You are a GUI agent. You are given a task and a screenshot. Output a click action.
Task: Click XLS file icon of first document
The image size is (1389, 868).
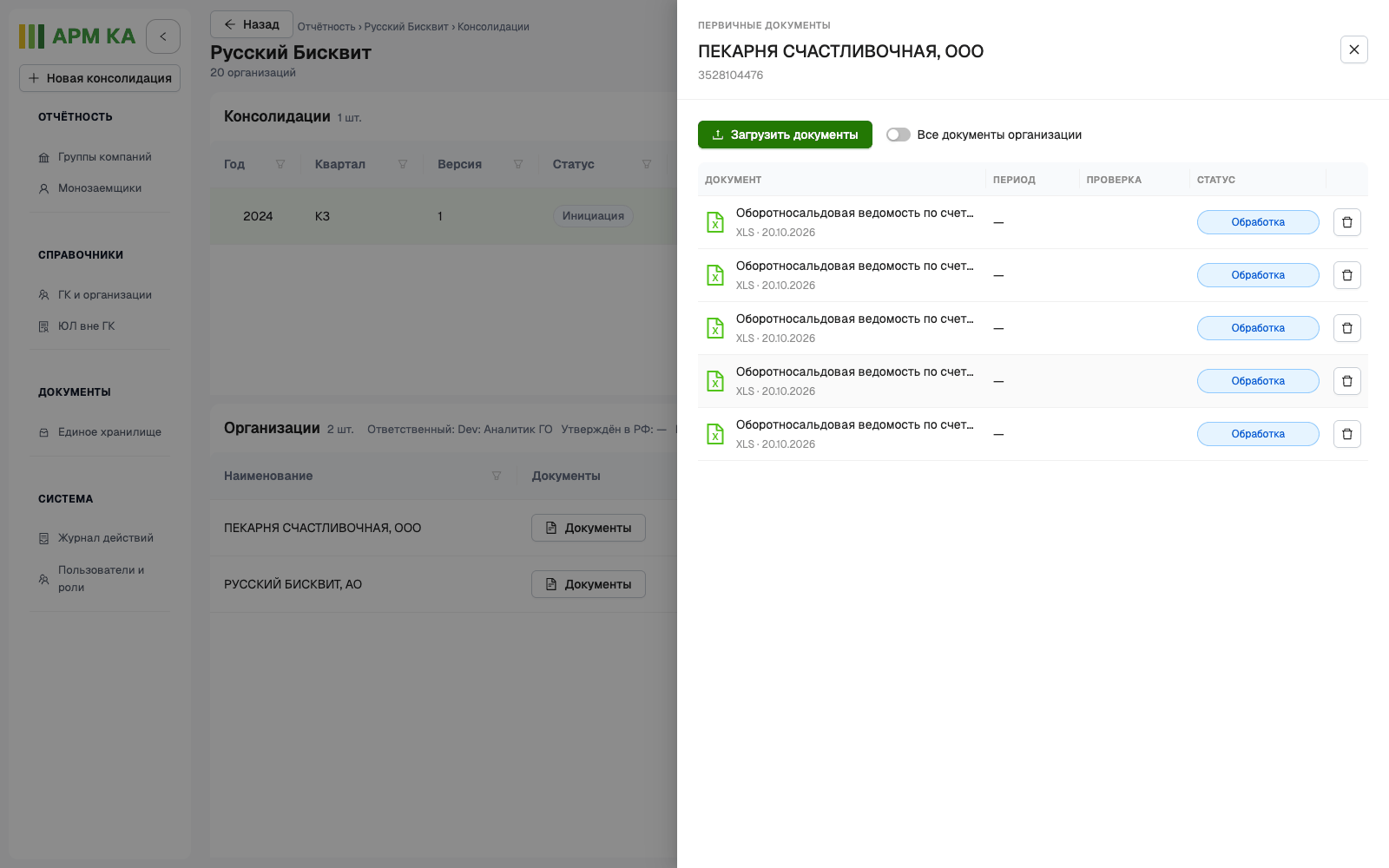pos(715,222)
